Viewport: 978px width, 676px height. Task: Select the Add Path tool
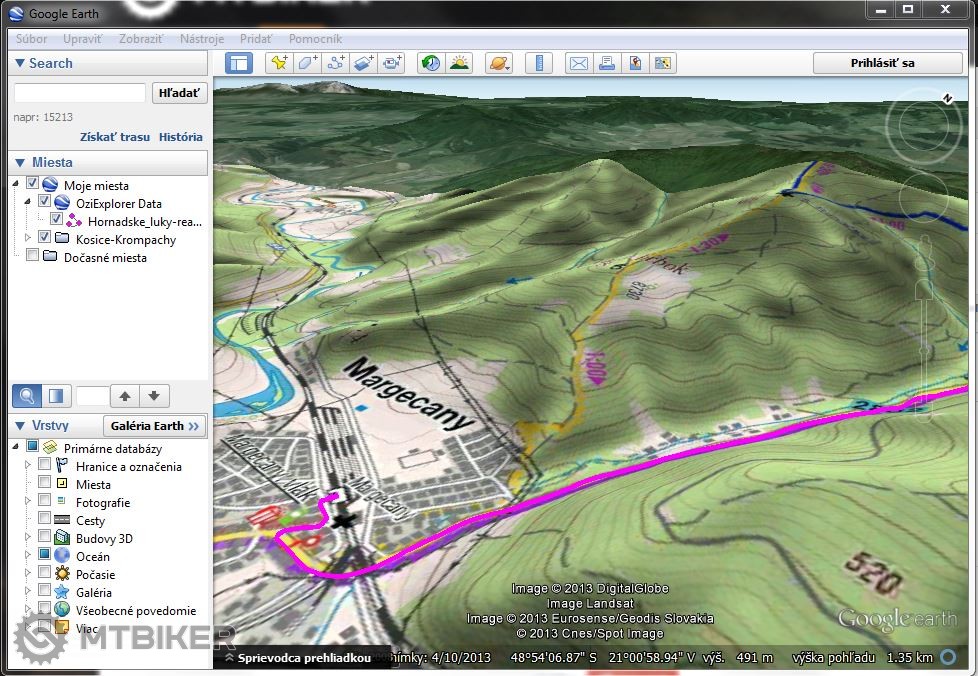coord(335,63)
